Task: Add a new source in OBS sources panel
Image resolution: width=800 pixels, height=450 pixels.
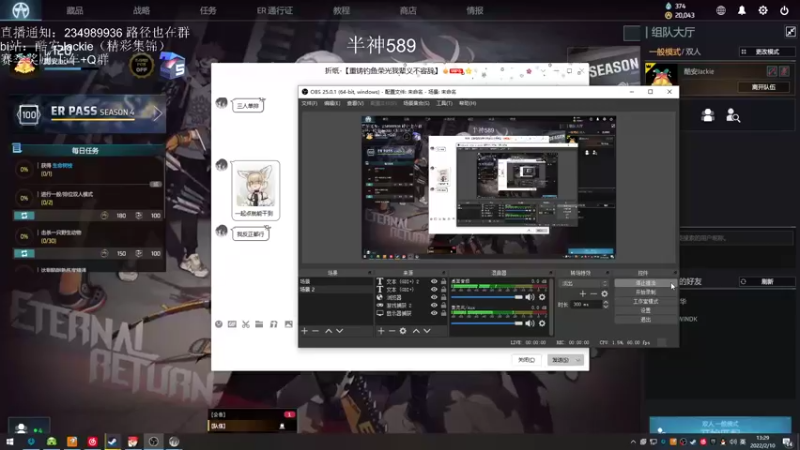Action: [381, 331]
